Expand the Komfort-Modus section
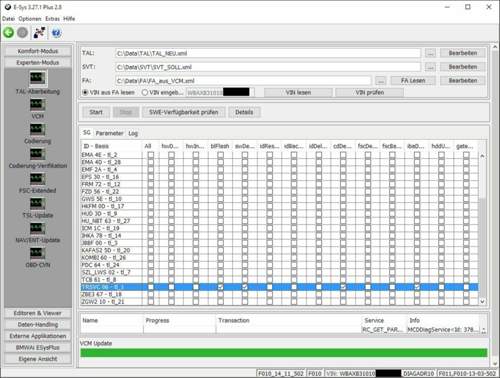The height and width of the screenshot is (378, 500). coord(38,51)
